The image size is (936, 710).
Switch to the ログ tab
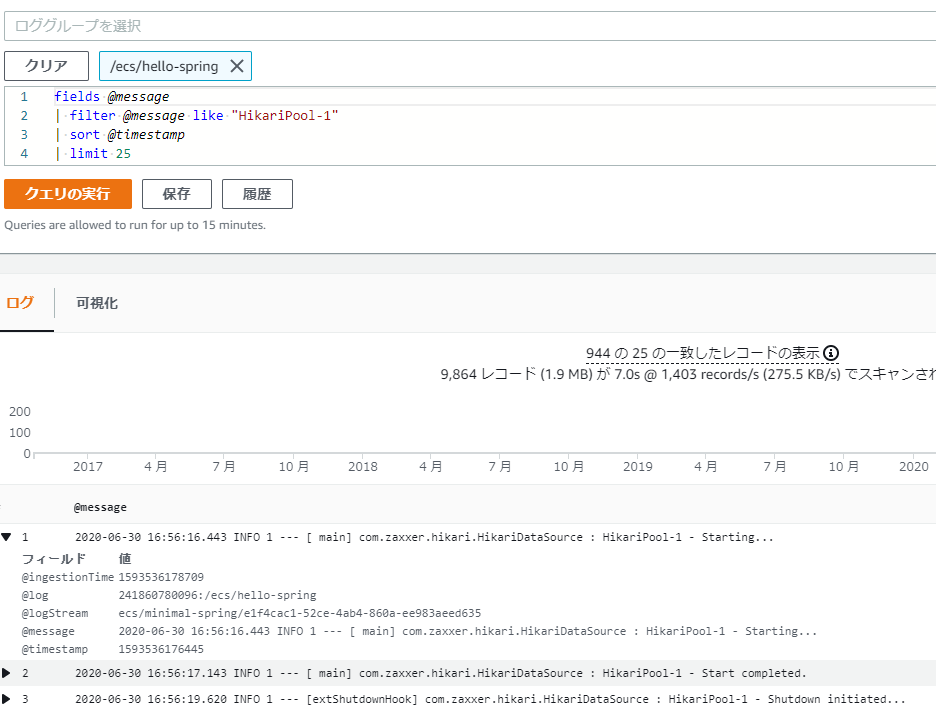point(20,303)
